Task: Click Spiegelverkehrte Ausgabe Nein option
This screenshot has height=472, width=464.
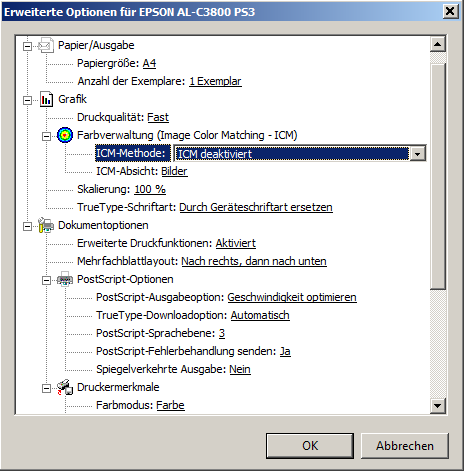Action: pos(240,369)
